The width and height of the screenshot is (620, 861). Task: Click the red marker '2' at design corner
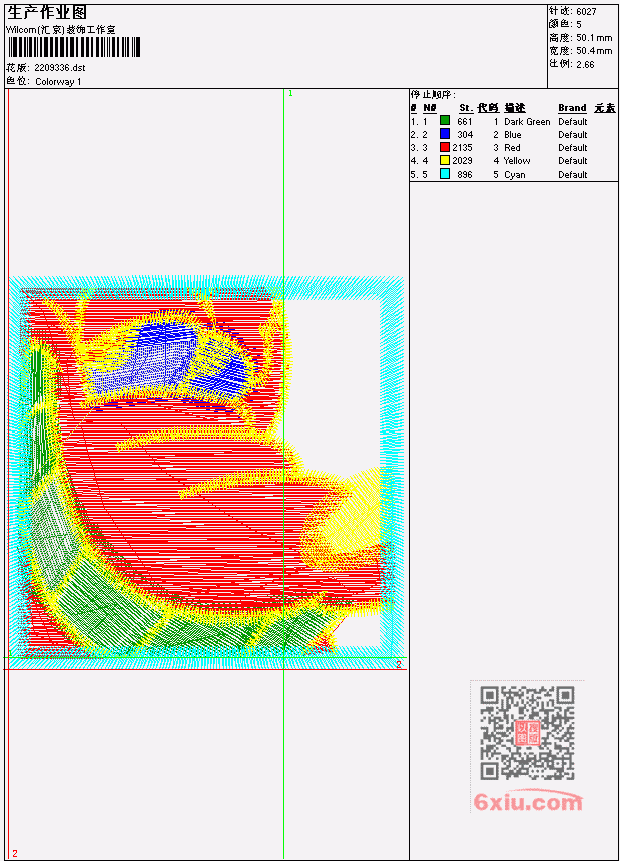pos(399,664)
